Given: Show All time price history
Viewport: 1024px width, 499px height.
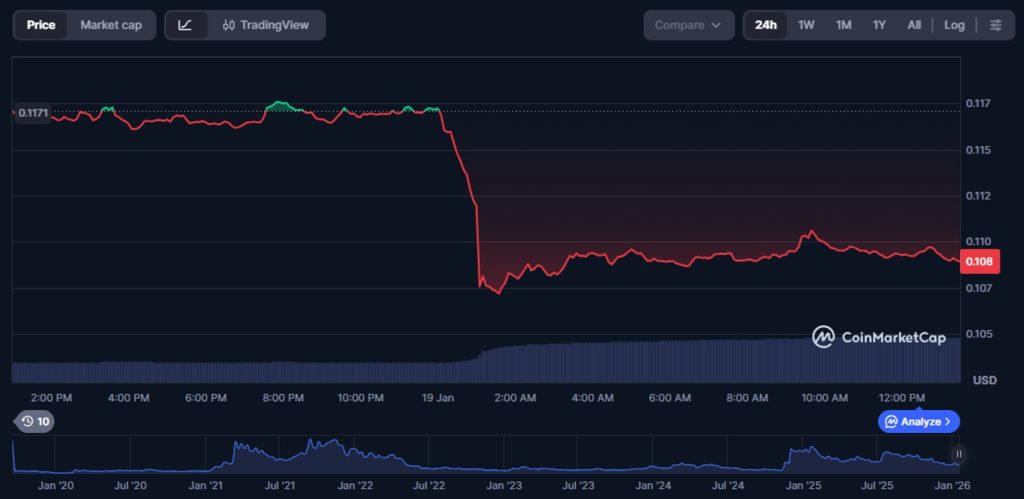Looking at the screenshot, I should (914, 25).
